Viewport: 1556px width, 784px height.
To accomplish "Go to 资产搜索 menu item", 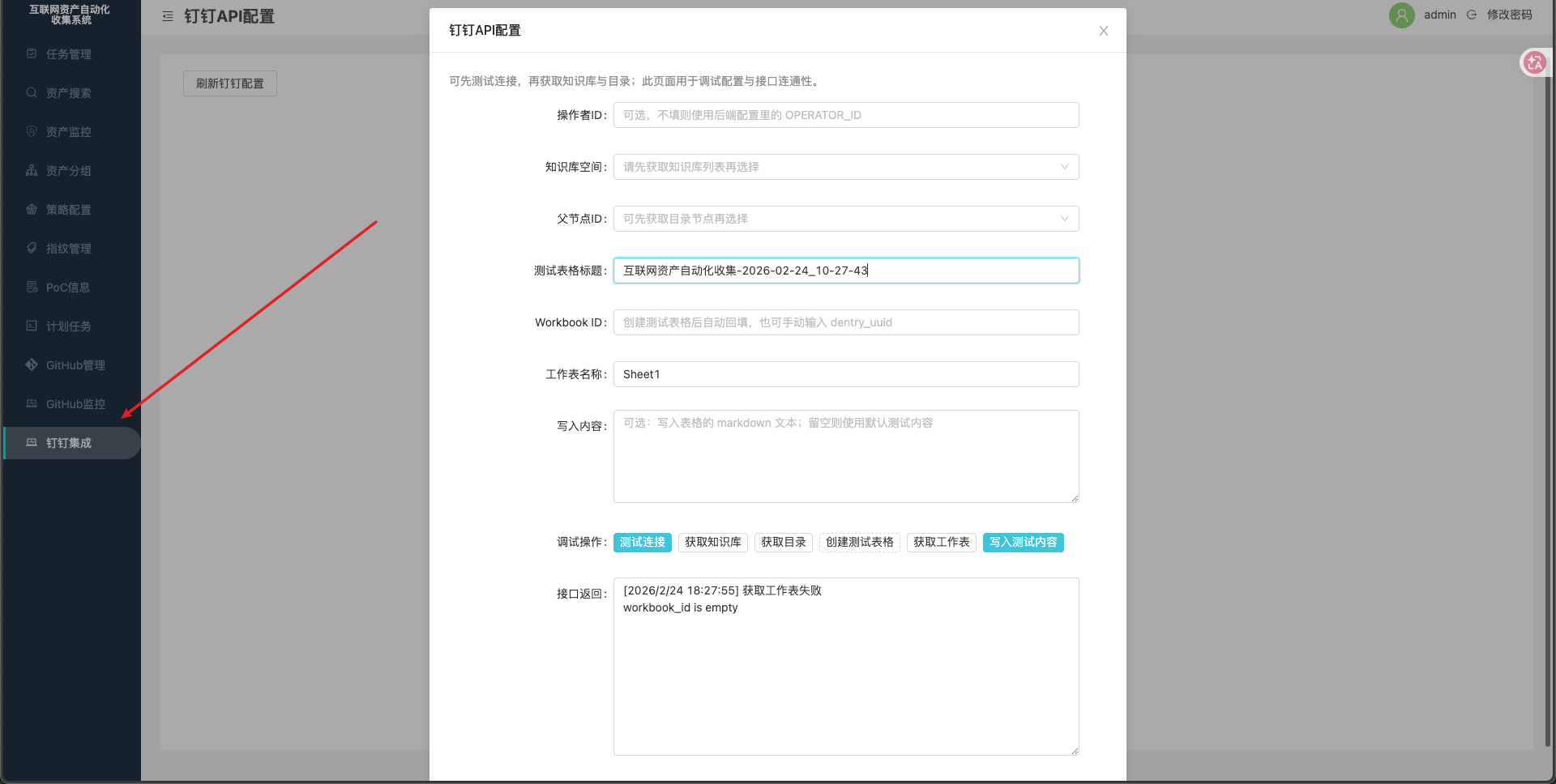I will point(71,93).
